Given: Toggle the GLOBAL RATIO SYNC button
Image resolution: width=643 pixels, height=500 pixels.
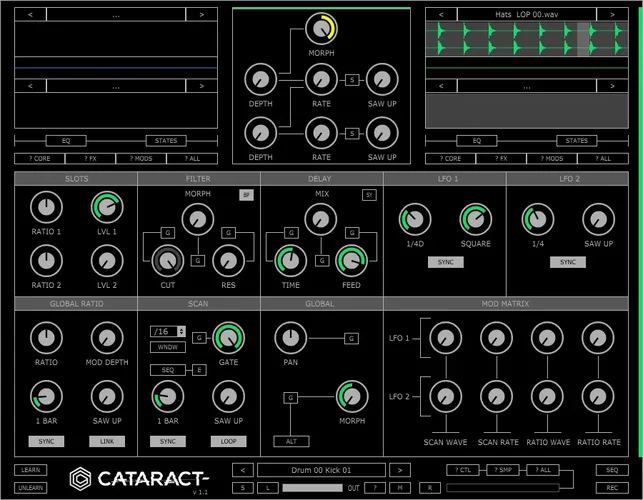Looking at the screenshot, I should point(46,441).
